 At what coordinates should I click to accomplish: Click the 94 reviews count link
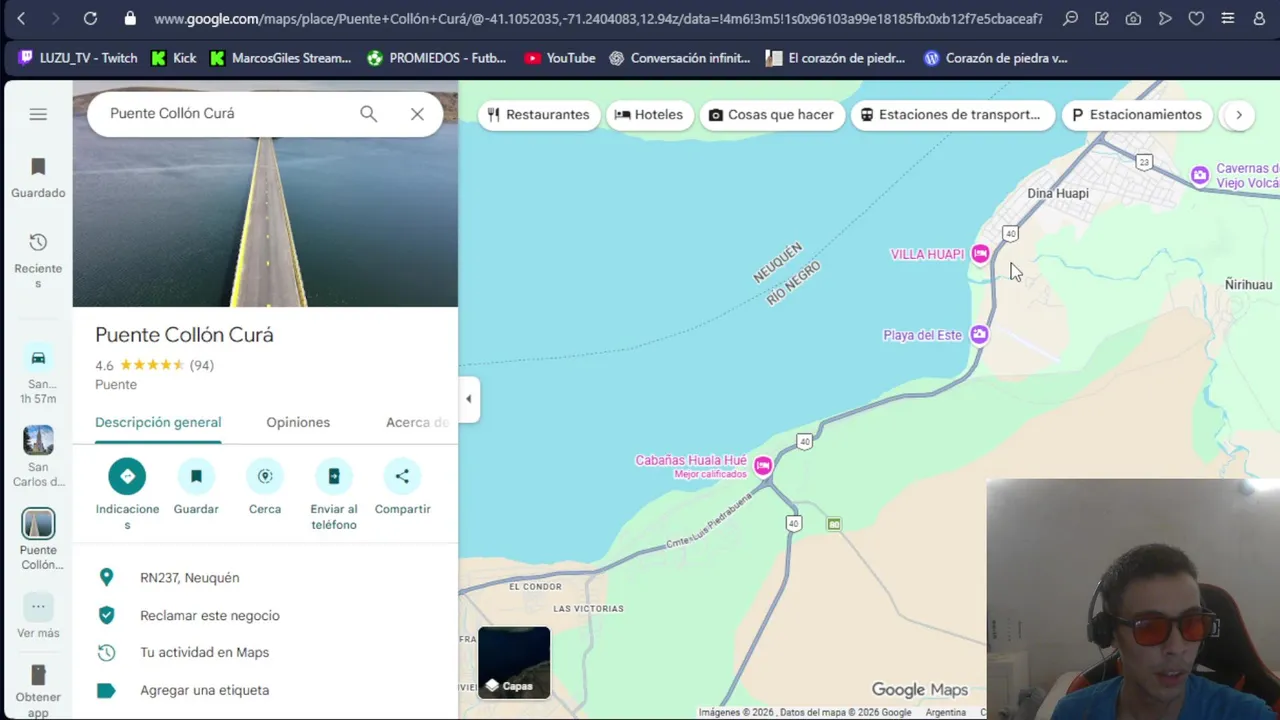tap(202, 365)
